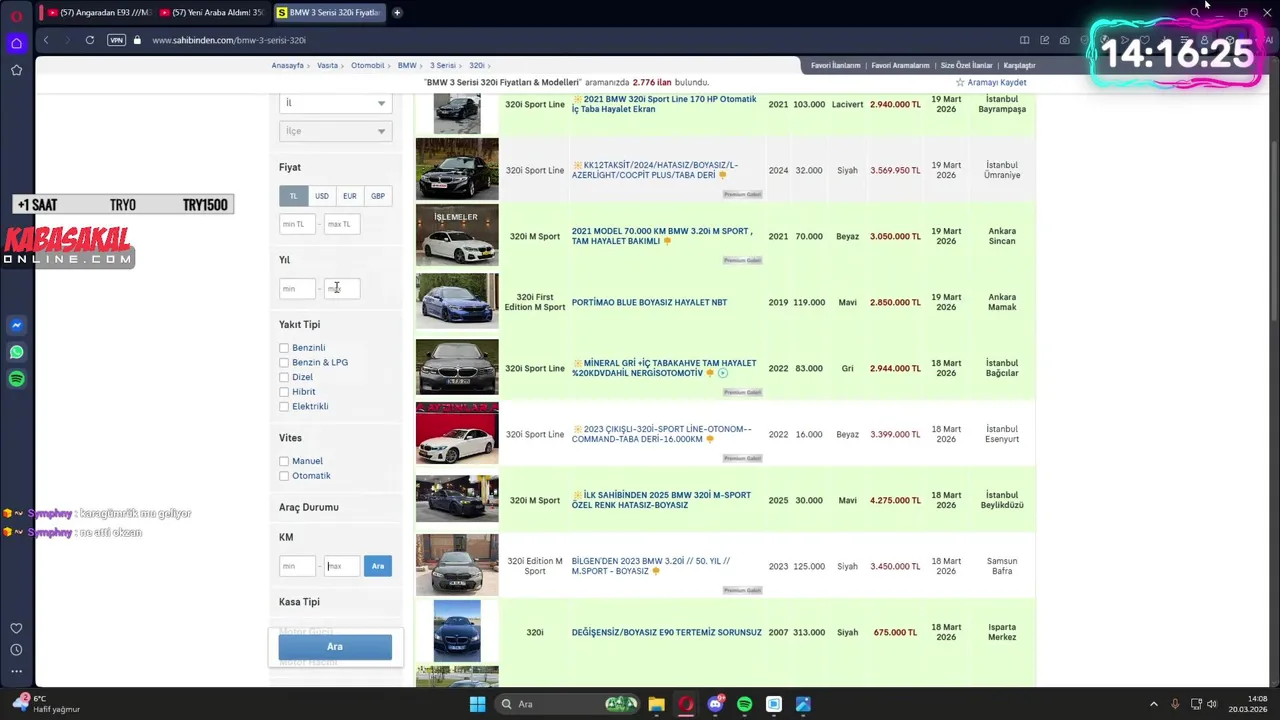Open sidebar three-dot settings menu
The width and height of the screenshot is (1280, 720).
(x=16, y=671)
